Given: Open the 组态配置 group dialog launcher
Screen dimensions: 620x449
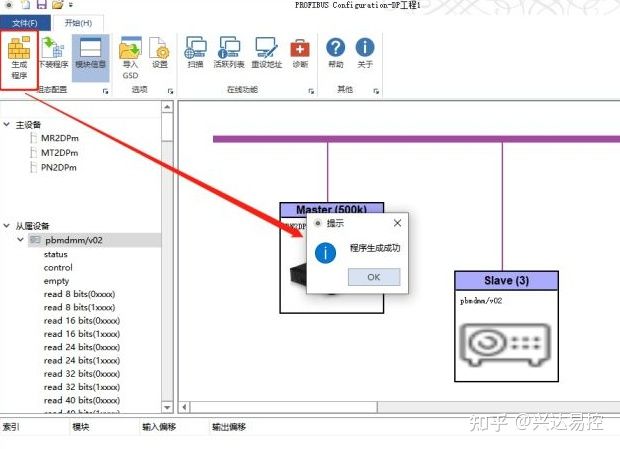Looking at the screenshot, I should click(x=106, y=91).
